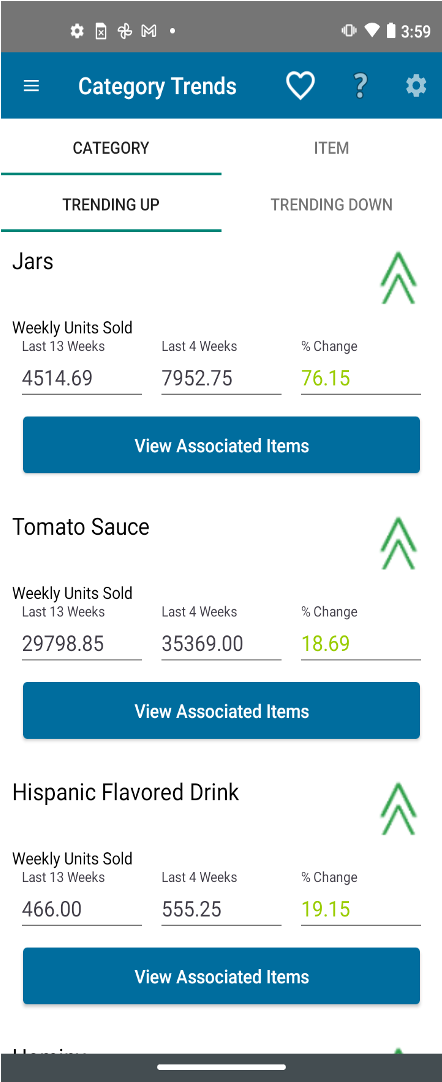Open settings gear in app header
Screen dimensions: 442x1082
pos(416,86)
